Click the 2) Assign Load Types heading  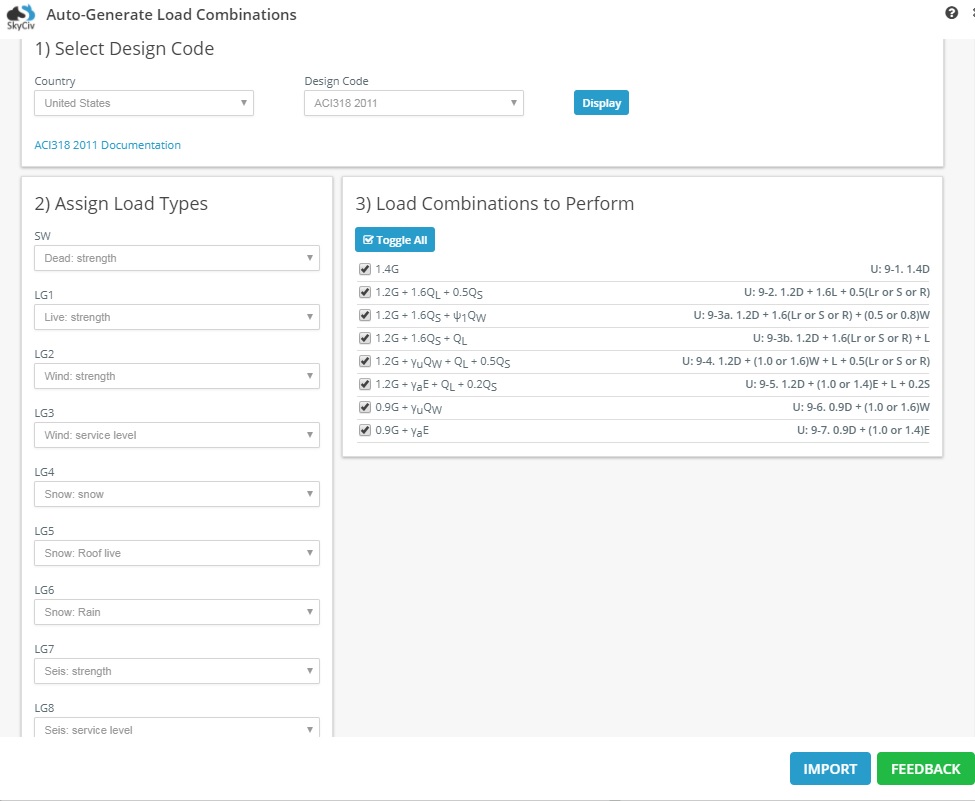(x=121, y=204)
